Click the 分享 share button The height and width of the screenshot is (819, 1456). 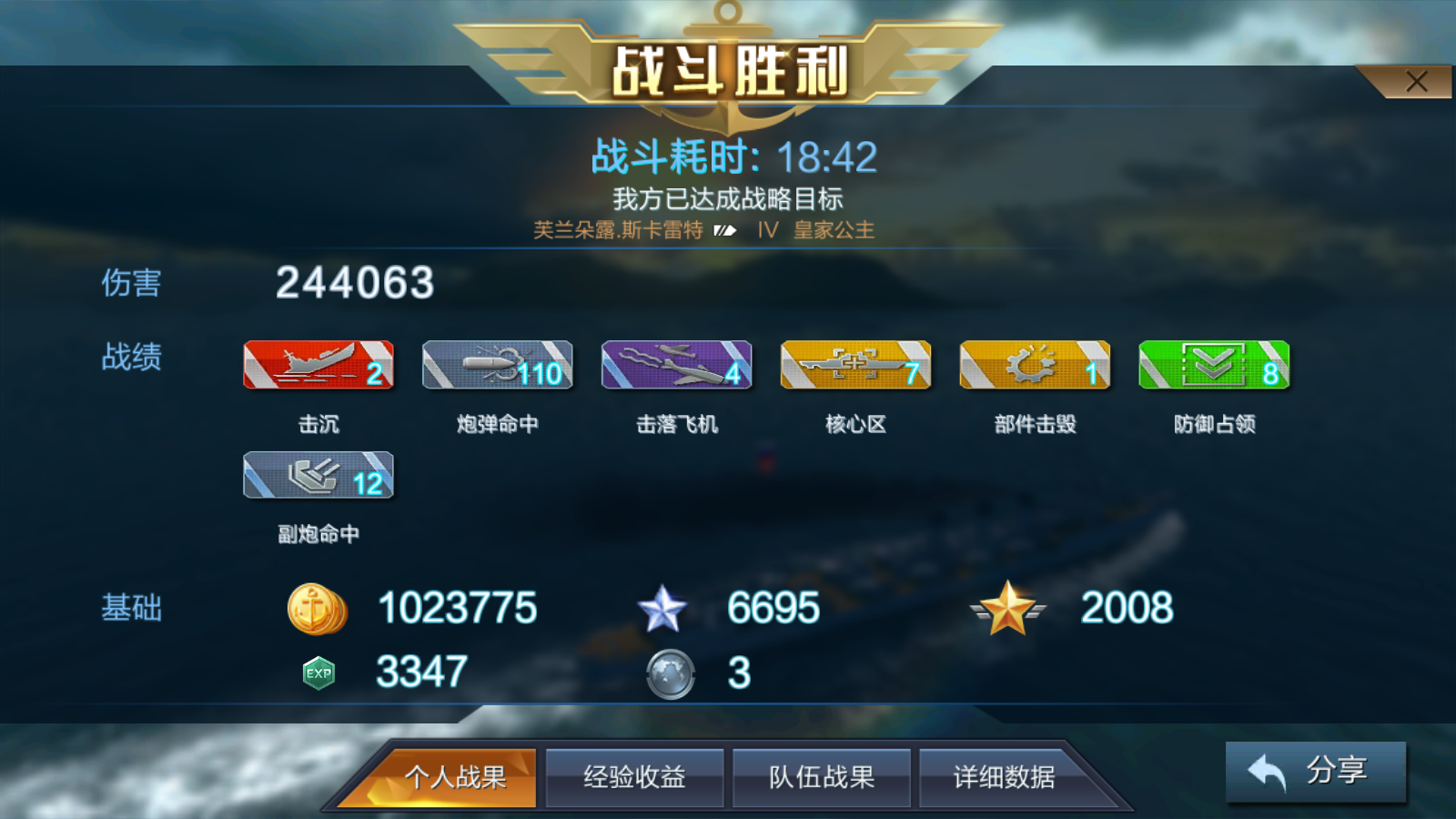[1316, 772]
